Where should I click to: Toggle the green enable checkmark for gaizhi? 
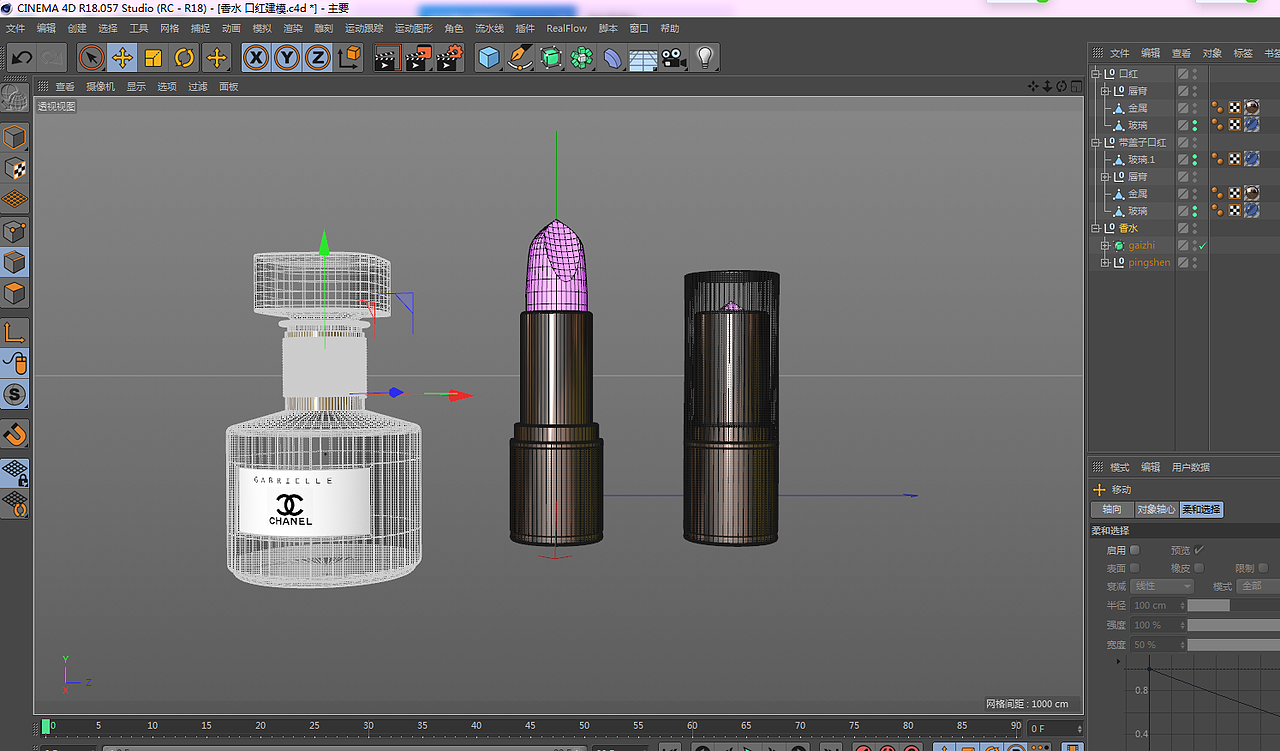point(1203,245)
